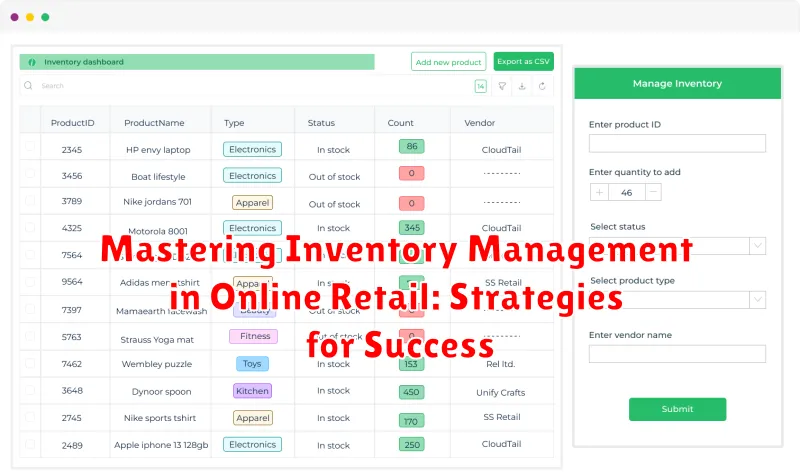Select the checkbox for Boat lifestyle row
Image resolution: width=800 pixels, height=476 pixels.
30,176
